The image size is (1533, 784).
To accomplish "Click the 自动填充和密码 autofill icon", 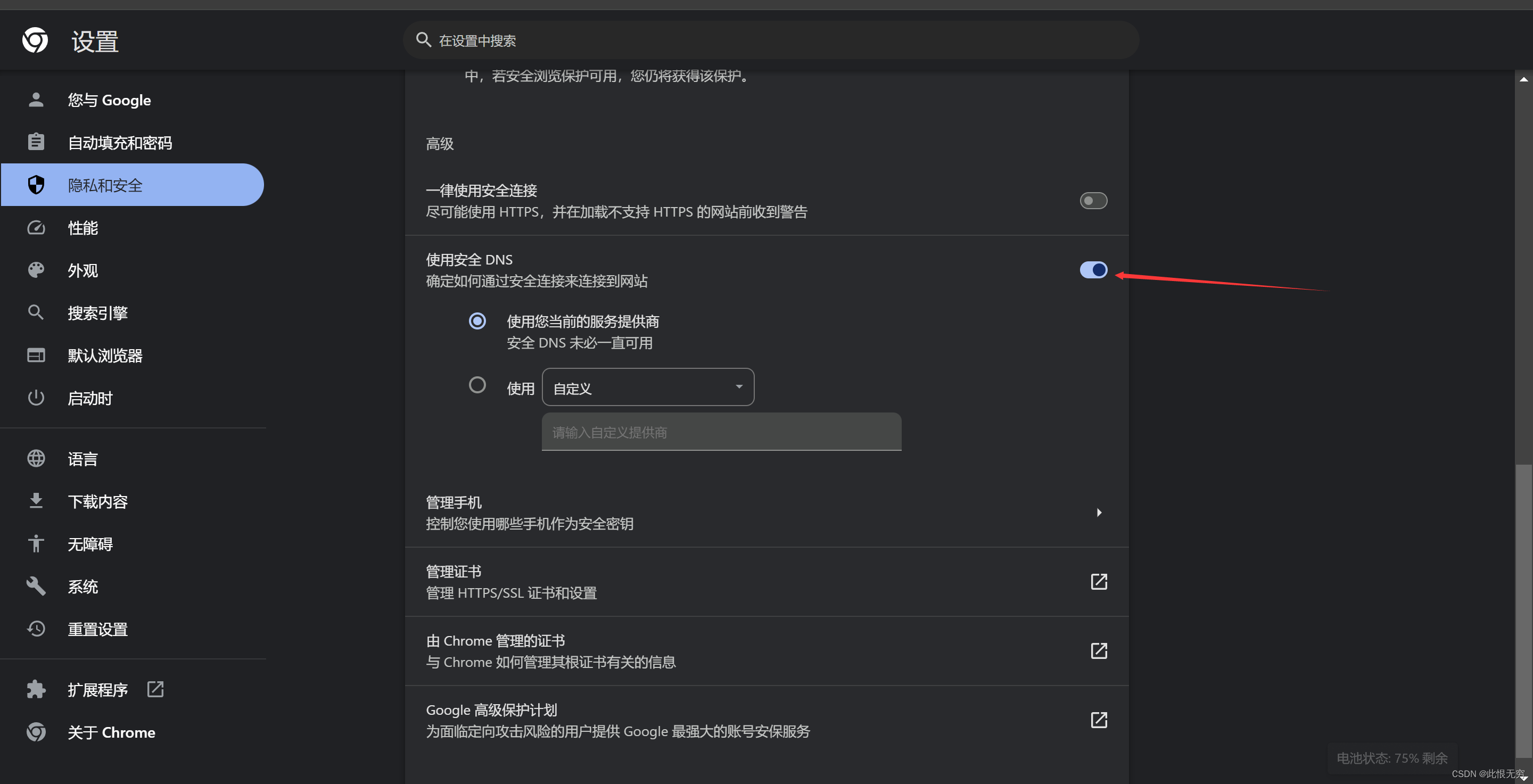I will (35, 142).
